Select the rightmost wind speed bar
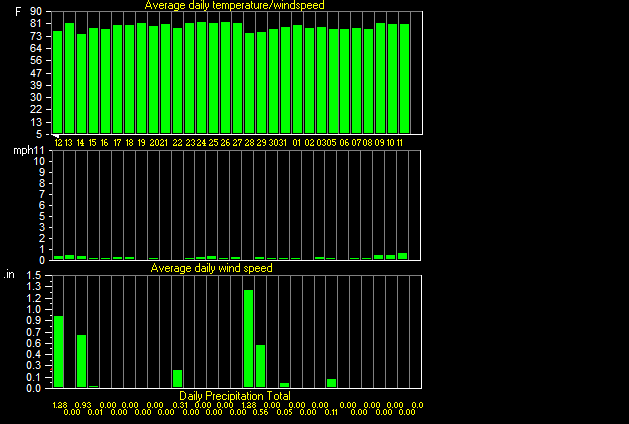 coord(402,256)
